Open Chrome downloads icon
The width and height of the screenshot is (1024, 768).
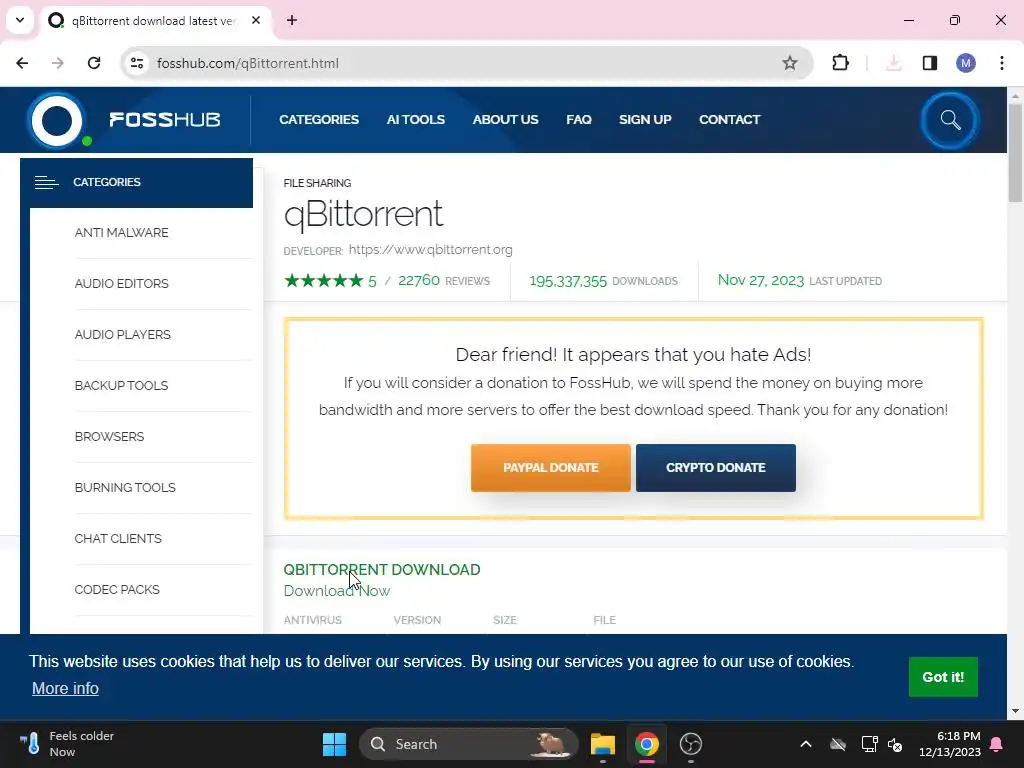click(894, 63)
